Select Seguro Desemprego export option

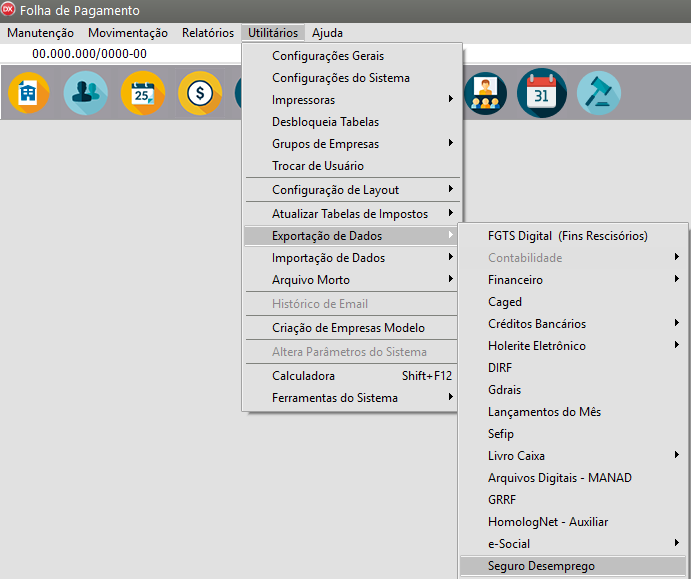click(x=541, y=566)
